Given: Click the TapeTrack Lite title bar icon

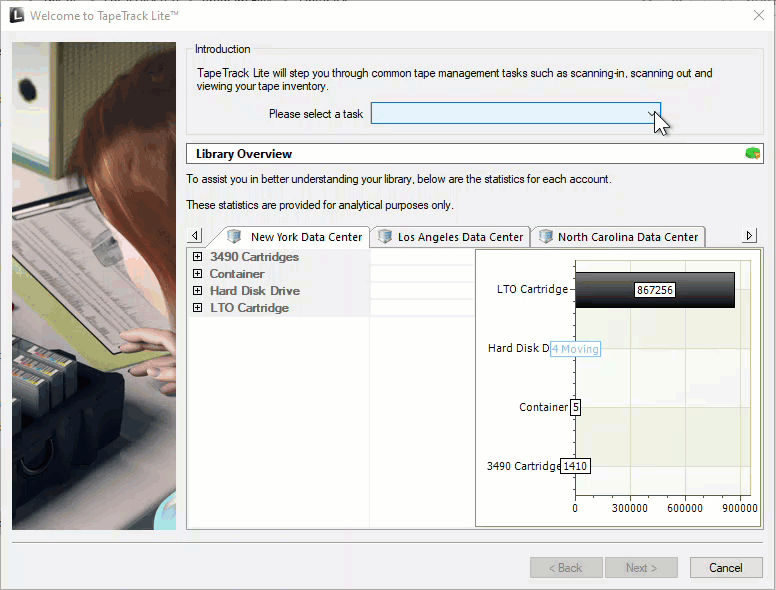Looking at the screenshot, I should click(x=16, y=15).
